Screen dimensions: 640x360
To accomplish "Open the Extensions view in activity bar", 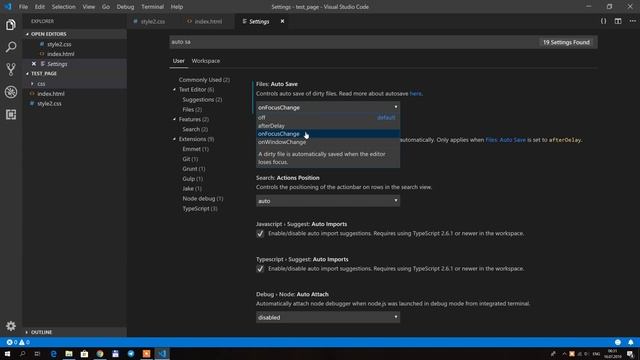I will [x=11, y=114].
